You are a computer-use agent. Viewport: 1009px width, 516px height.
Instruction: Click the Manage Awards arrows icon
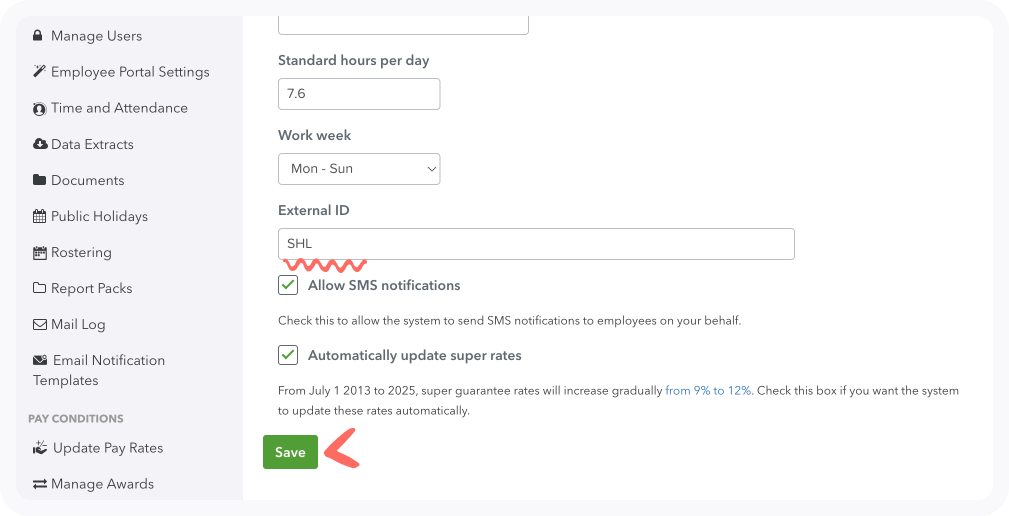click(39, 484)
